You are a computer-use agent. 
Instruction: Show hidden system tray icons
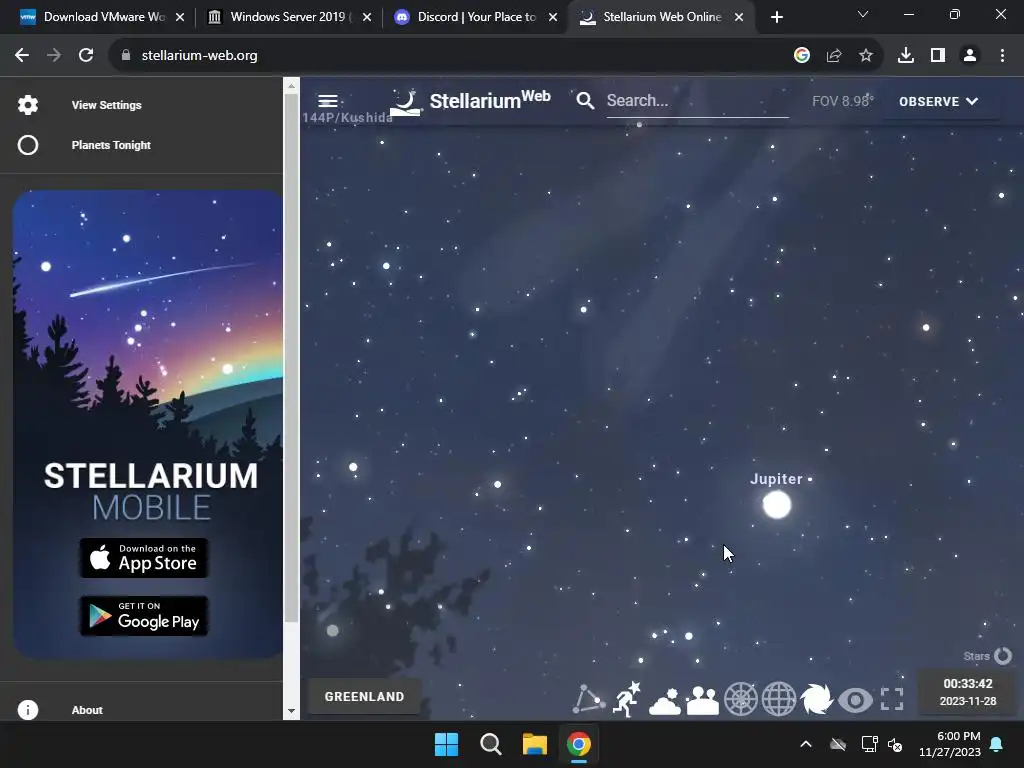[x=806, y=744]
